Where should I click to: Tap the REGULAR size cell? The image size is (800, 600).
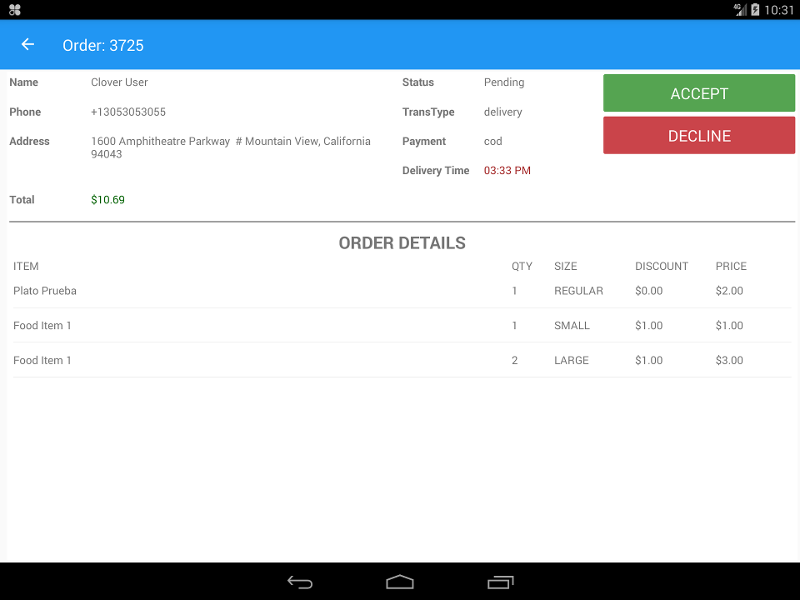[579, 291]
